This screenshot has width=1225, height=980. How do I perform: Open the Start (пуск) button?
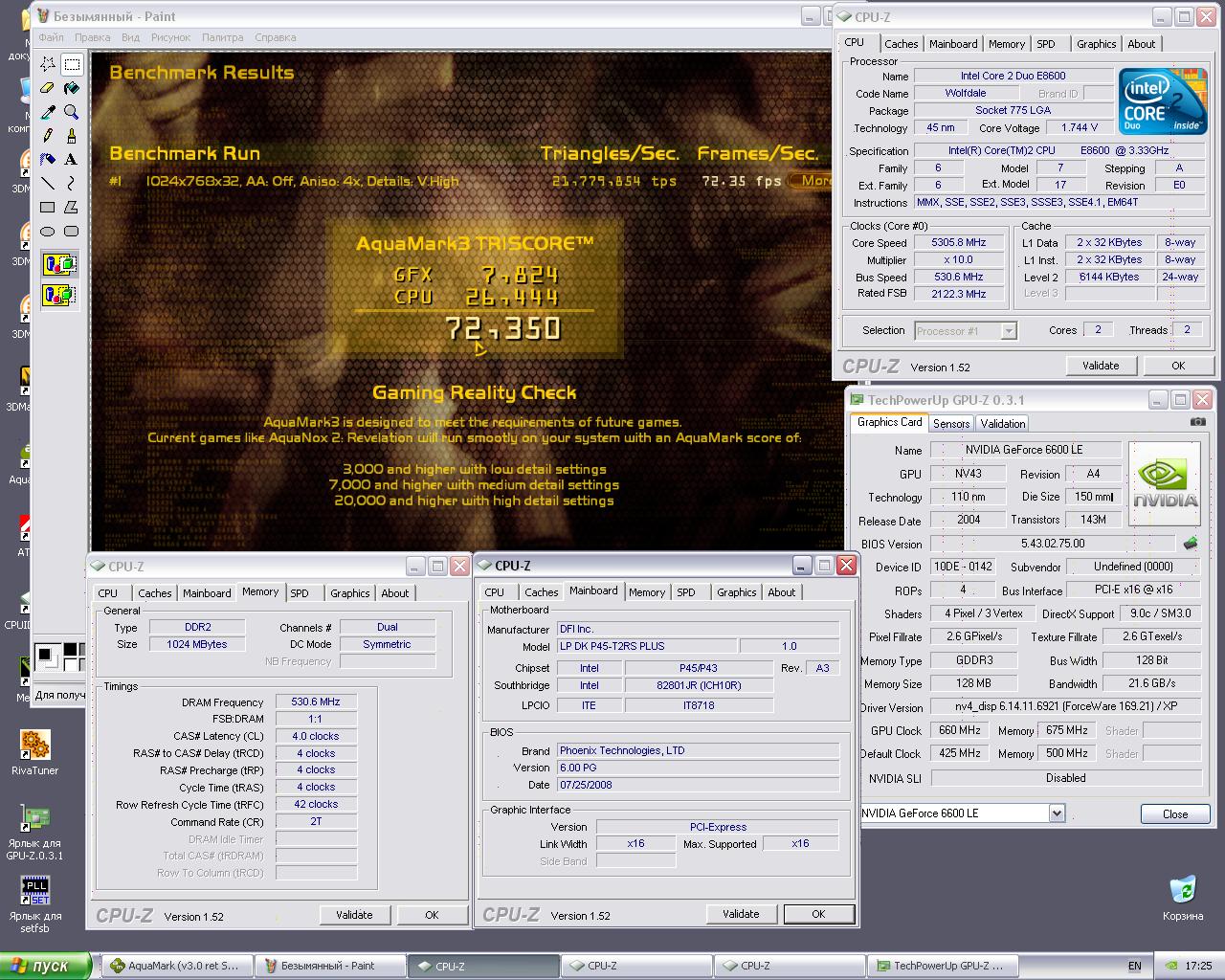click(46, 966)
